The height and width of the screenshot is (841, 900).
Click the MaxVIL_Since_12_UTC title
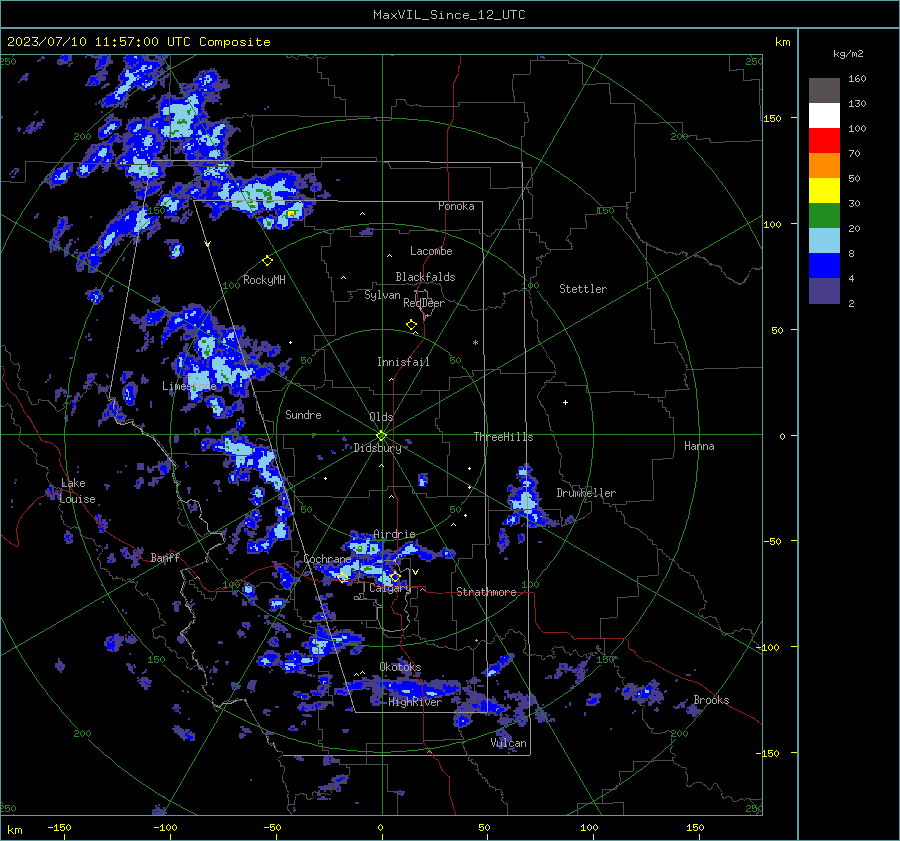click(x=449, y=15)
